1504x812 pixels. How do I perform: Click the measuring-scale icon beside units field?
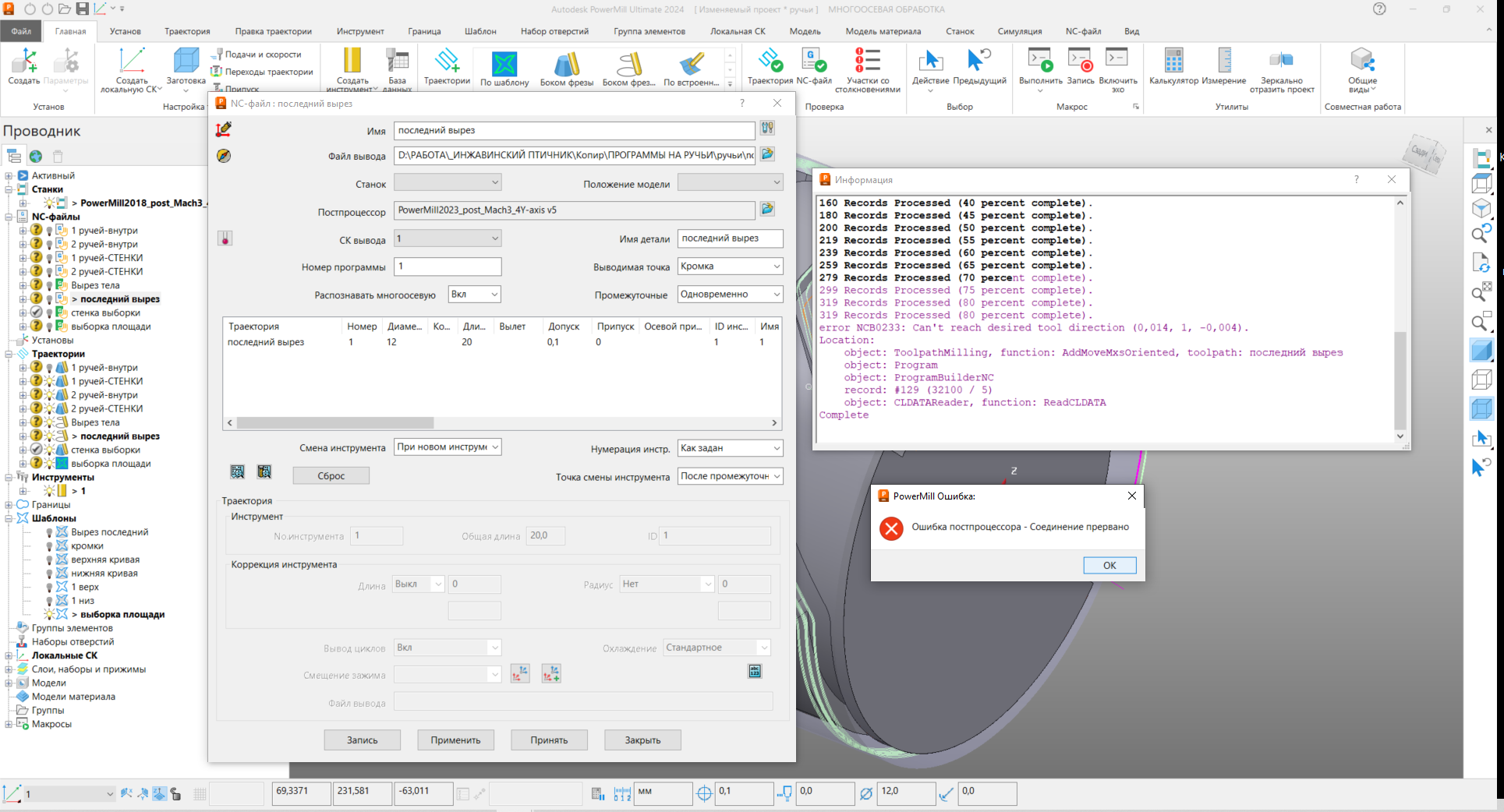pos(622,793)
